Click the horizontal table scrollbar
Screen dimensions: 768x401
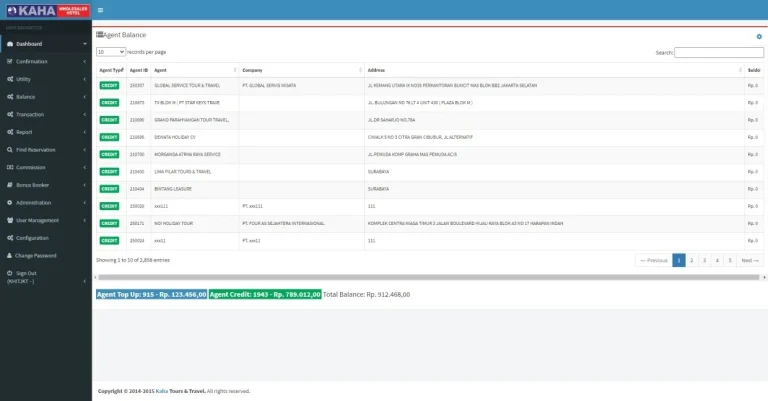click(x=429, y=277)
